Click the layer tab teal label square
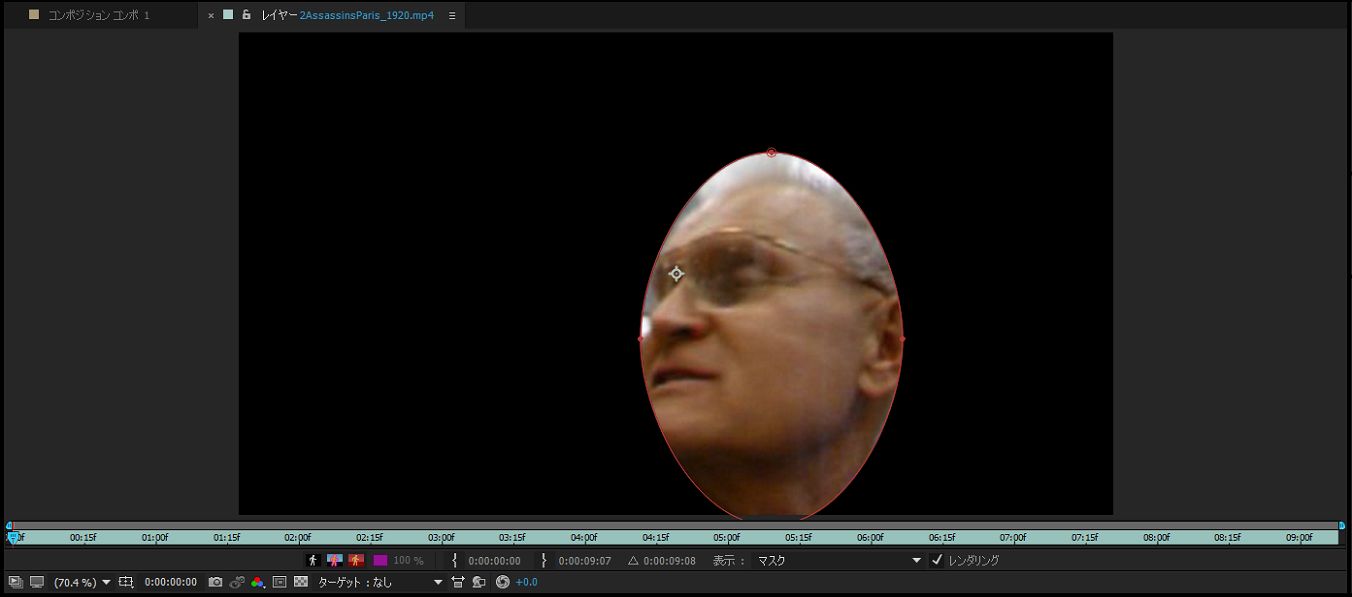Image resolution: width=1352 pixels, height=597 pixels. (x=228, y=15)
